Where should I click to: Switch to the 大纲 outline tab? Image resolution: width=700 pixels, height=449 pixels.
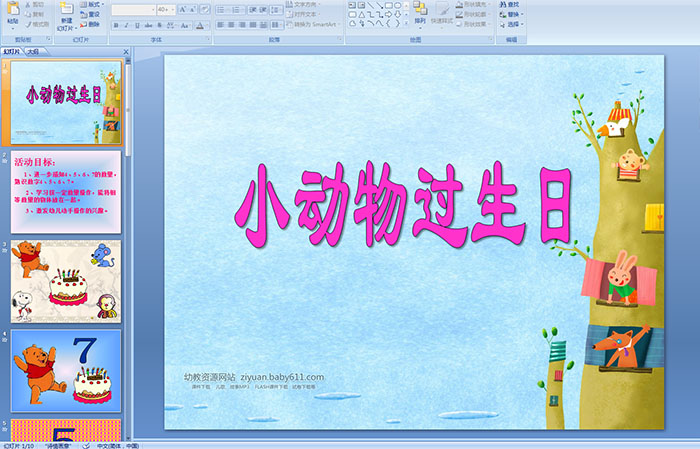33,52
